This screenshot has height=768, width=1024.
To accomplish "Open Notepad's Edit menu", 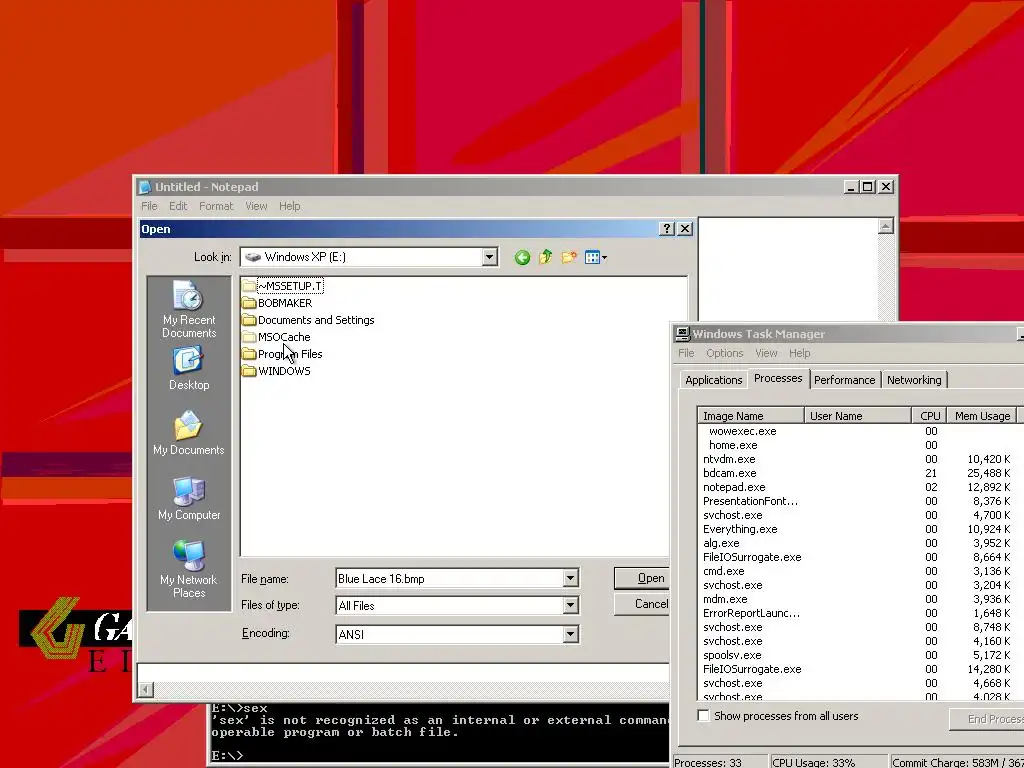I will [x=178, y=206].
